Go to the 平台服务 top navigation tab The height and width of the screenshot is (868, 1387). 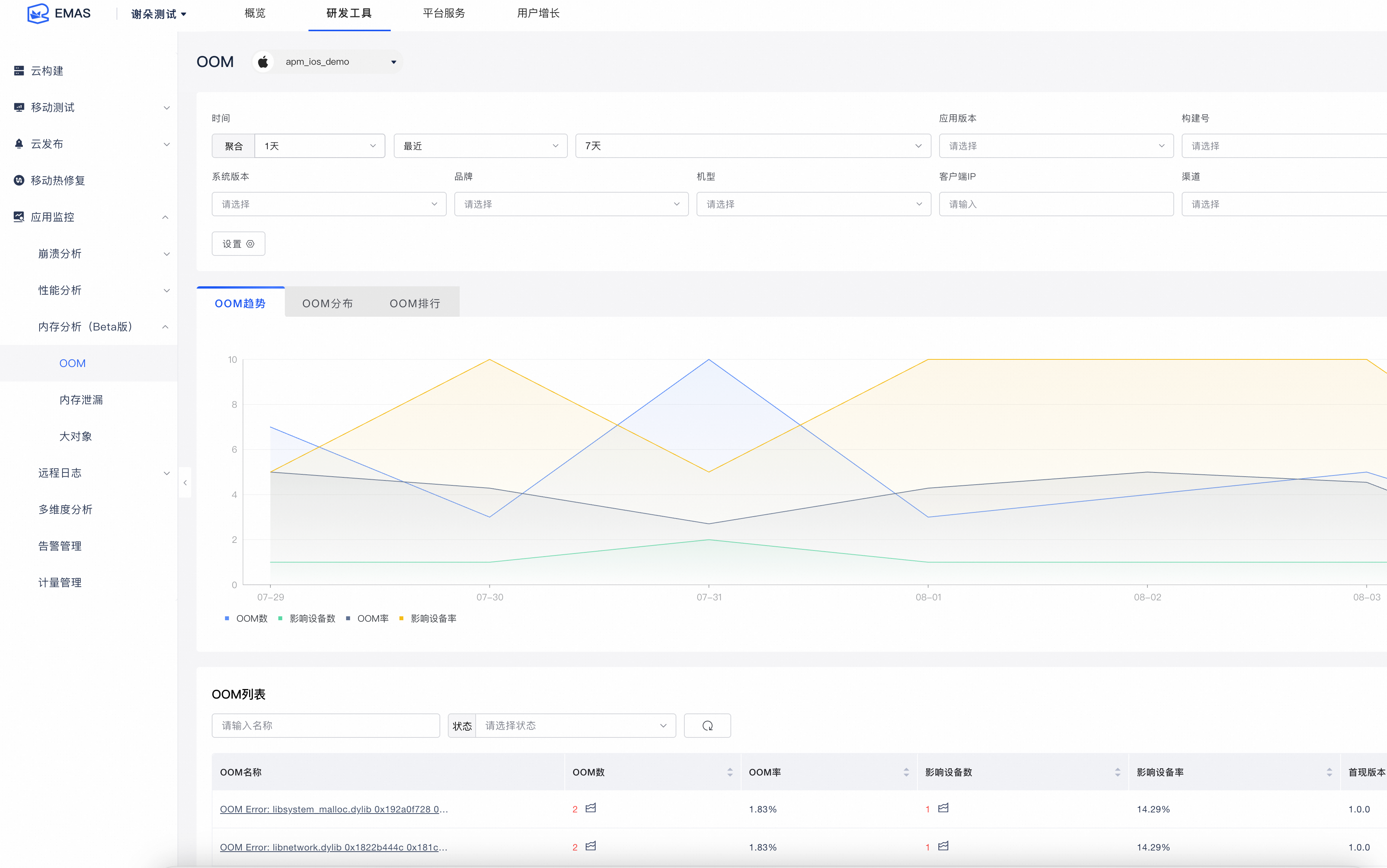(x=444, y=13)
